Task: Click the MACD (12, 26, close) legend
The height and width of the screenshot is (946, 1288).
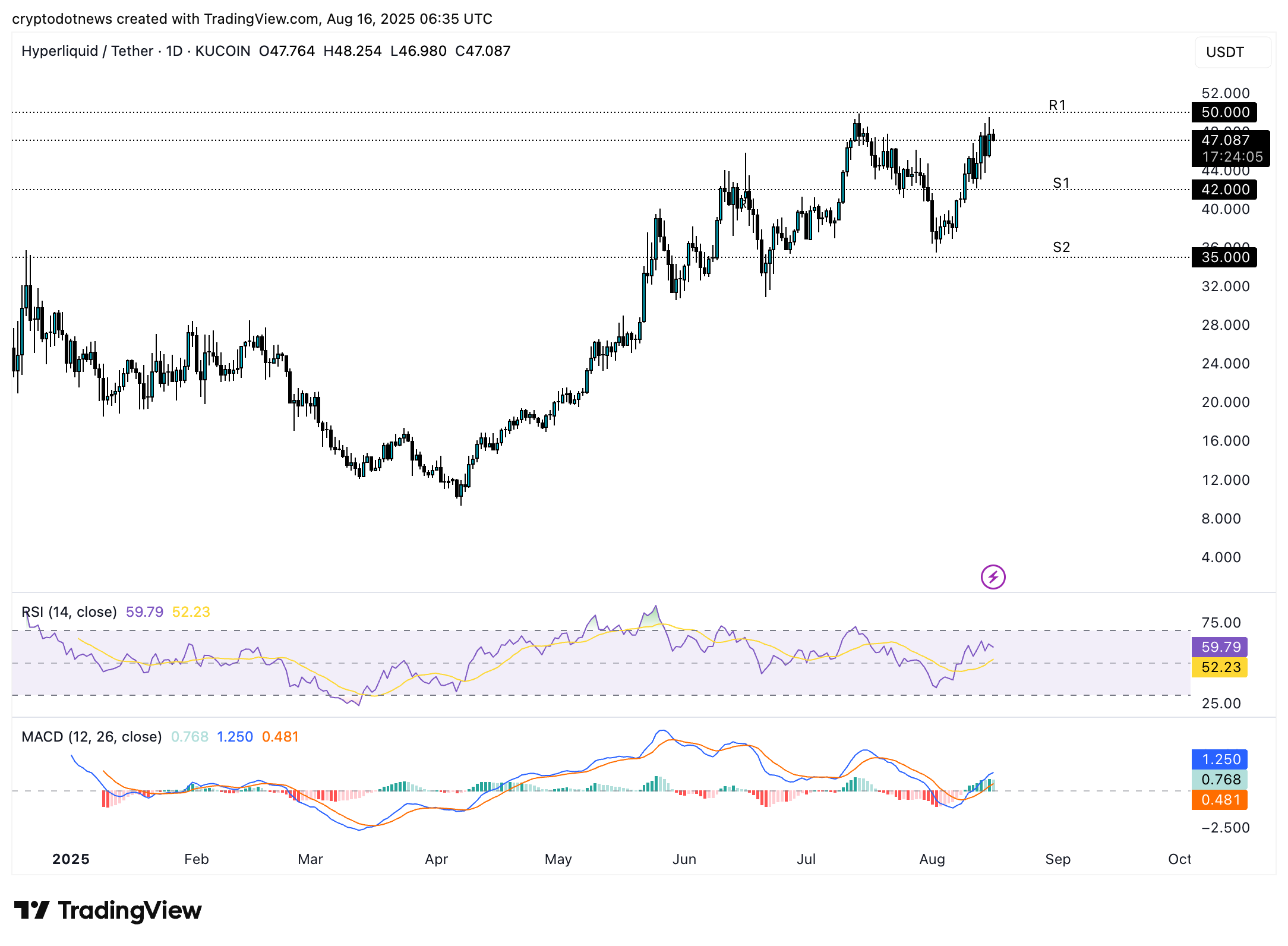Action: coord(91,737)
